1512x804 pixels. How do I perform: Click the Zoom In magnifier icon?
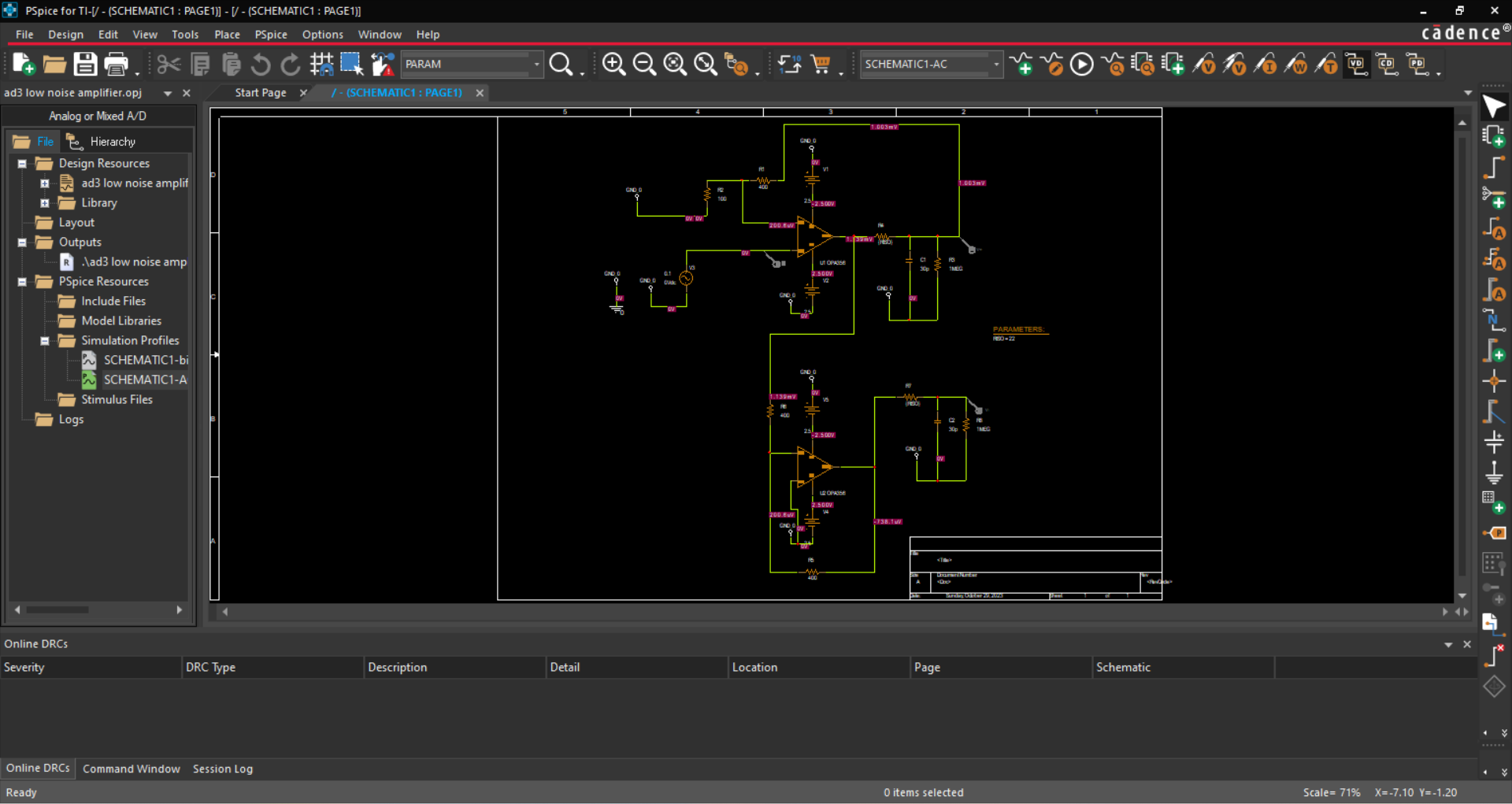[x=613, y=65]
